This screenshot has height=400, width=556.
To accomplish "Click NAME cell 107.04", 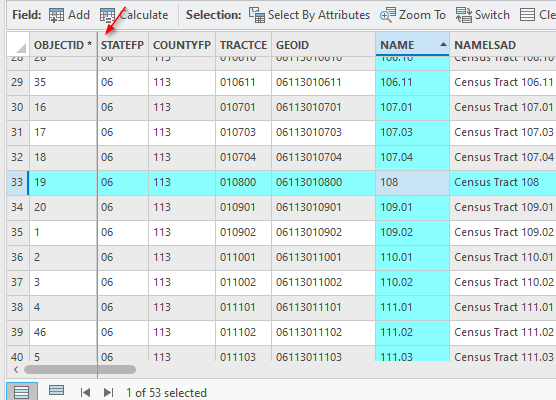I will click(412, 157).
